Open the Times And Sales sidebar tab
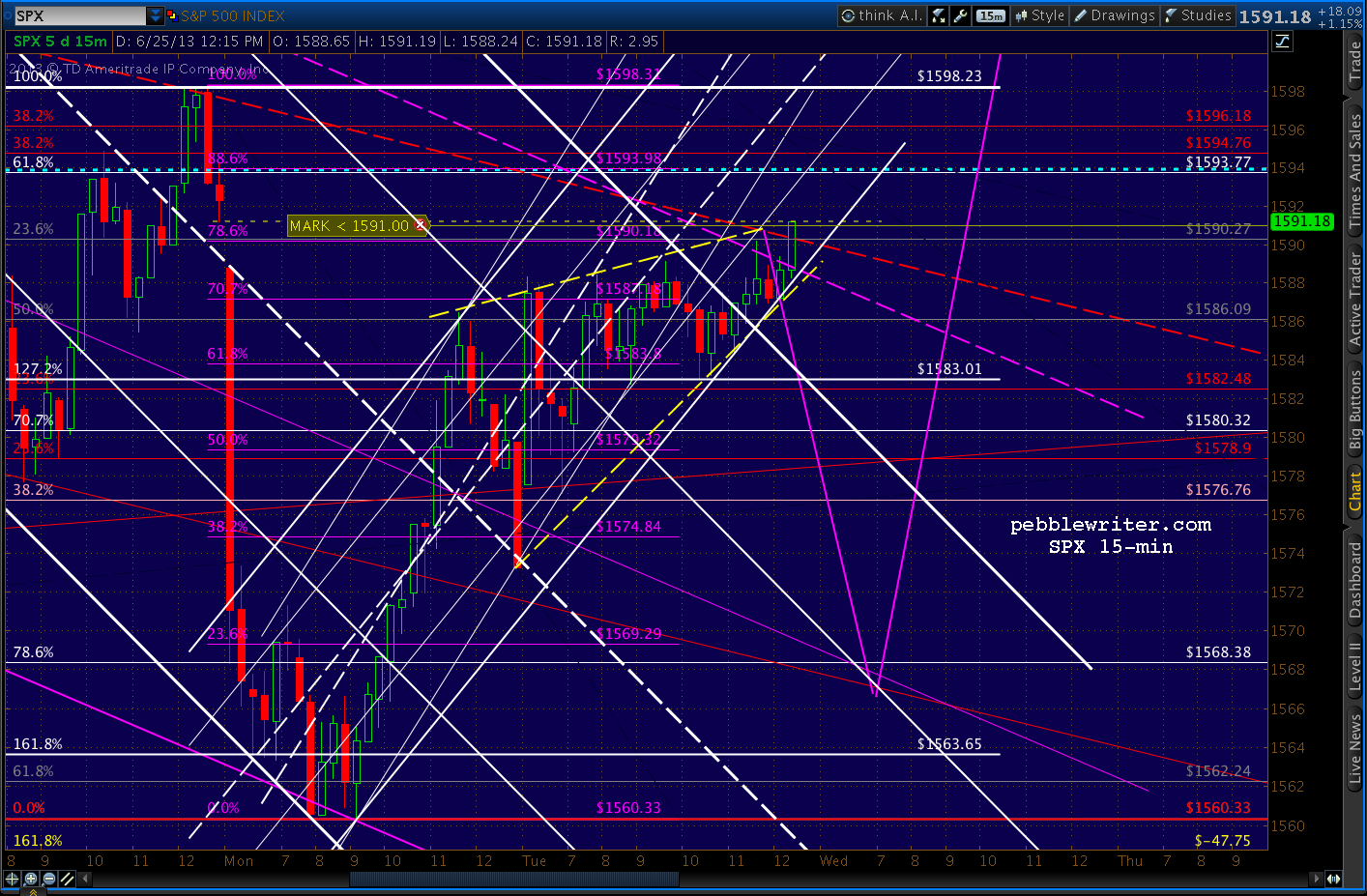Viewport: 1367px width, 896px height. [1355, 171]
